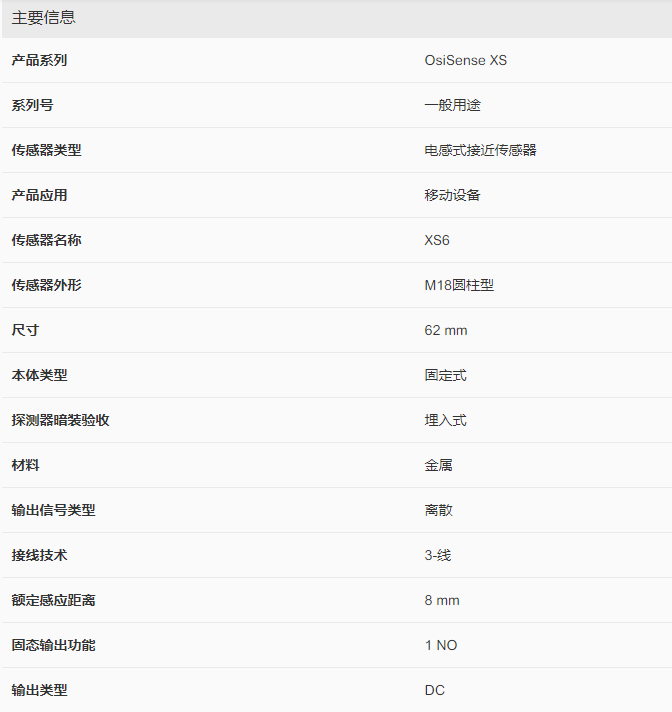
Task: Click the 电感式接近传感器 value
Action: click(x=480, y=150)
